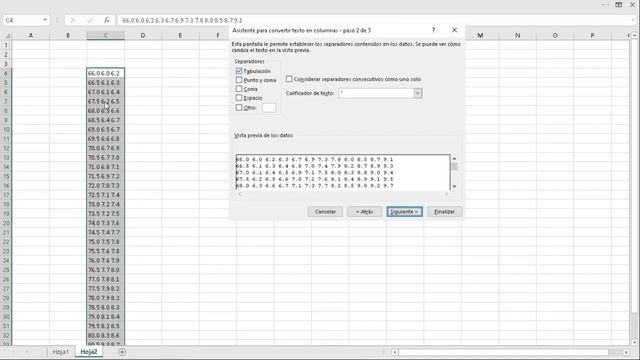Click the Finalizar button
Image resolution: width=640 pixels, height=360 pixels.
[x=444, y=211]
